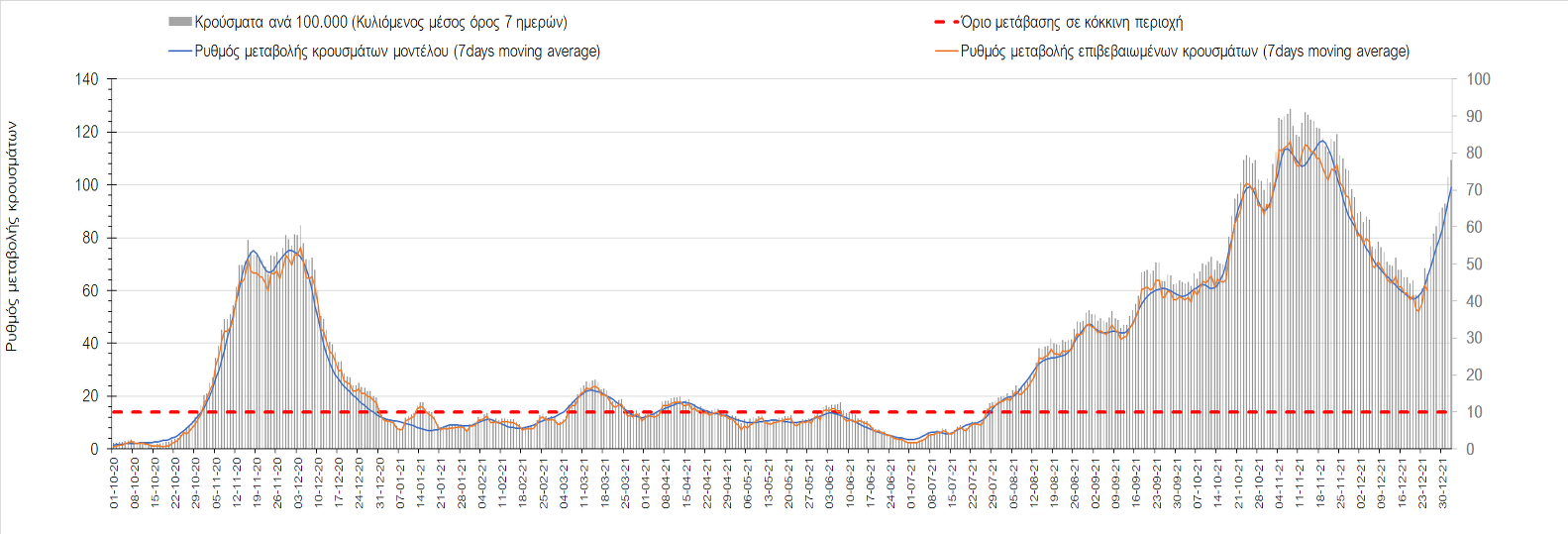Click the 20 tick on left axis

pyautogui.click(x=91, y=396)
